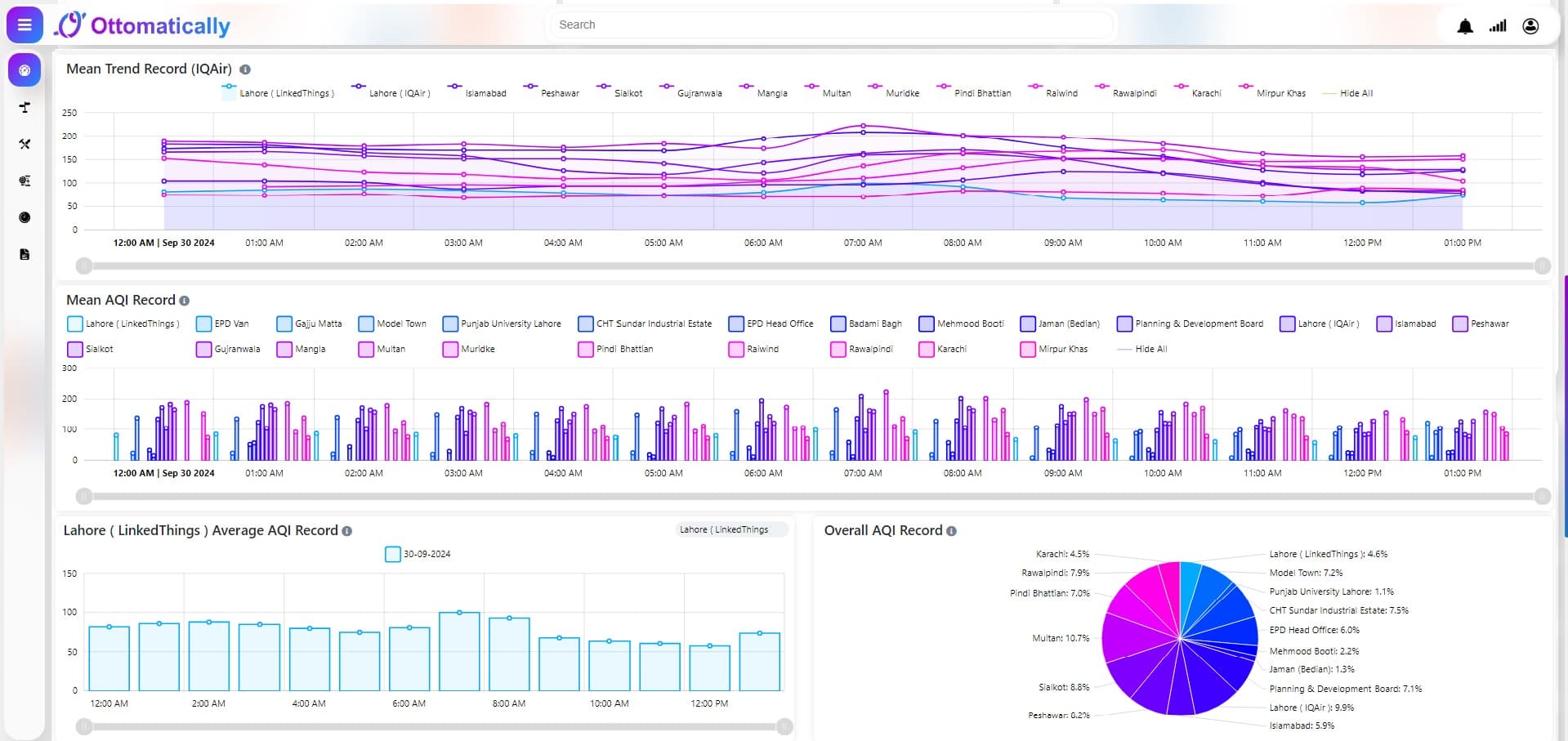Click right handle of Lahore chart range slider
Screen dimensions: 1568x741
point(784,726)
